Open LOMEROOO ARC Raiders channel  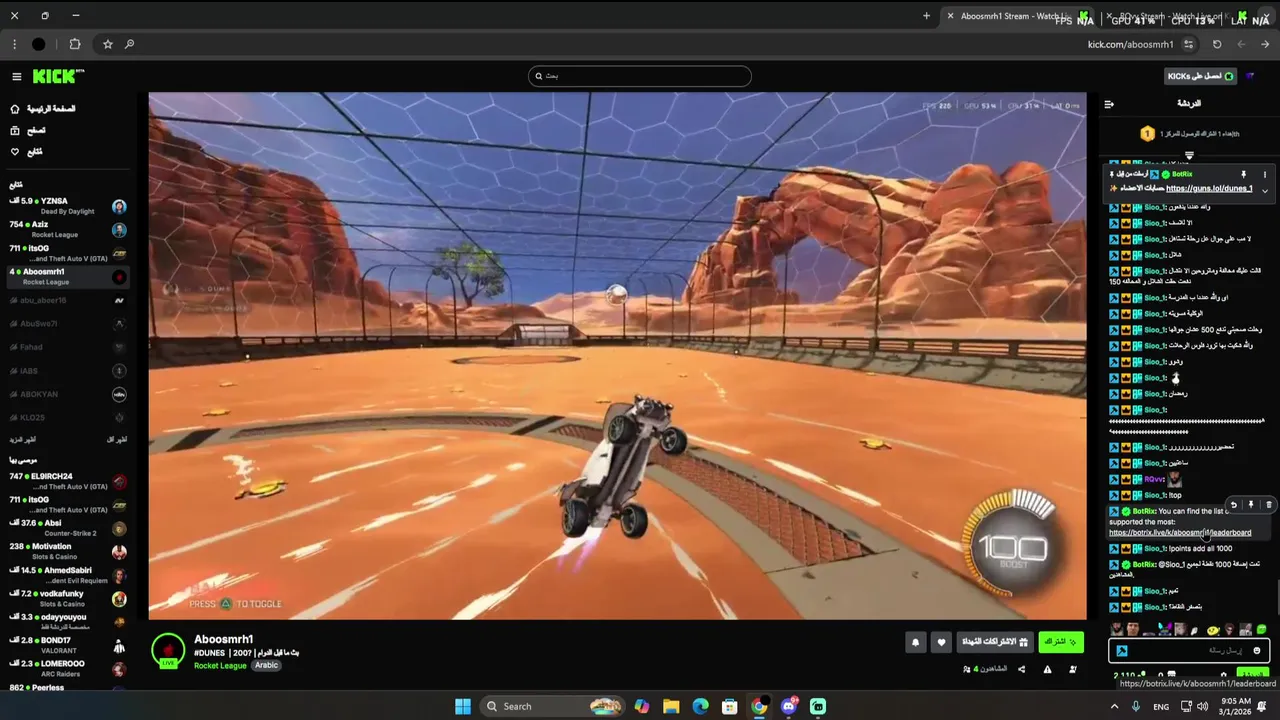pos(68,668)
